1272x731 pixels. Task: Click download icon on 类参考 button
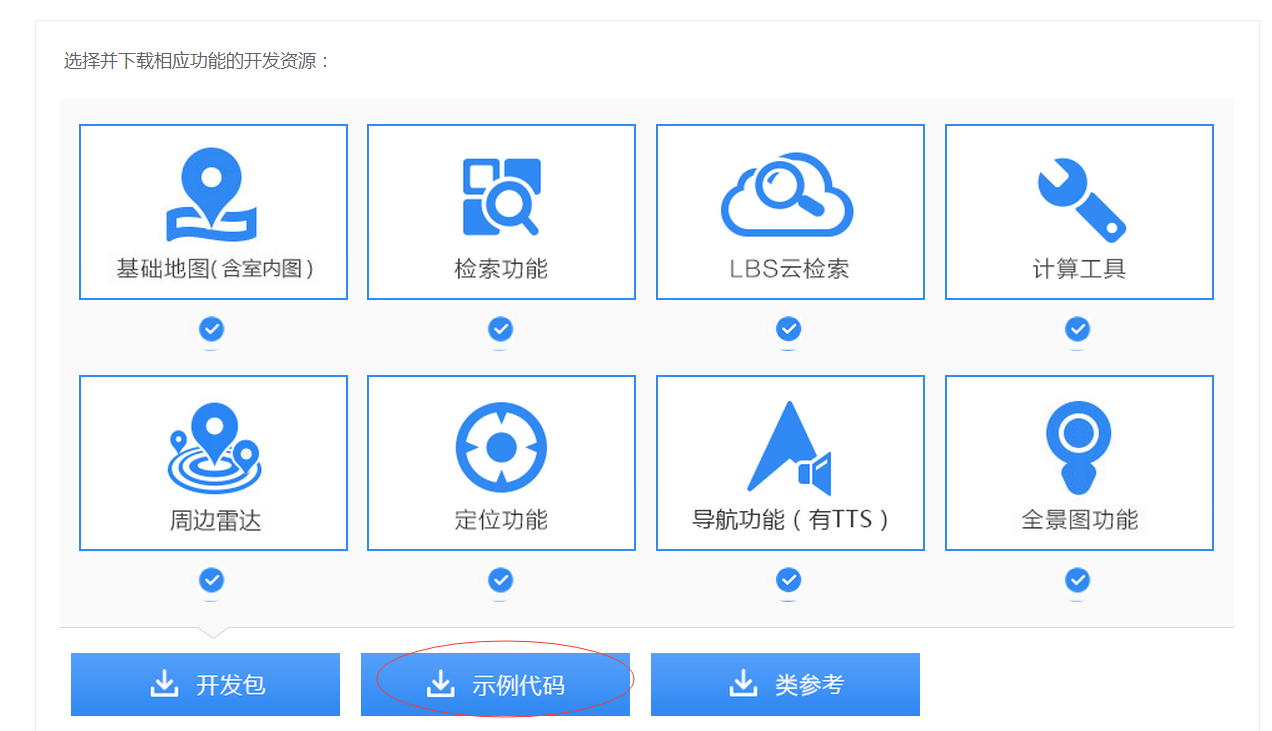pyautogui.click(x=742, y=684)
